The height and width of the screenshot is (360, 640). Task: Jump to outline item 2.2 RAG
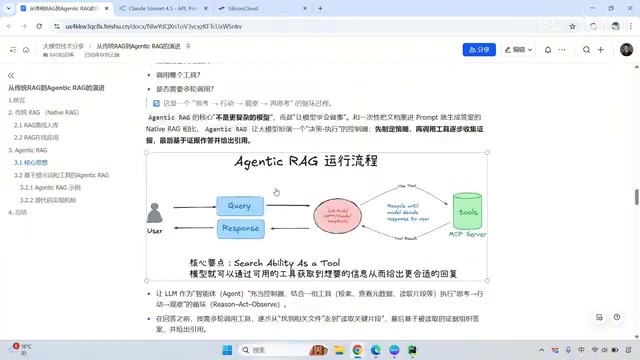coord(36,138)
